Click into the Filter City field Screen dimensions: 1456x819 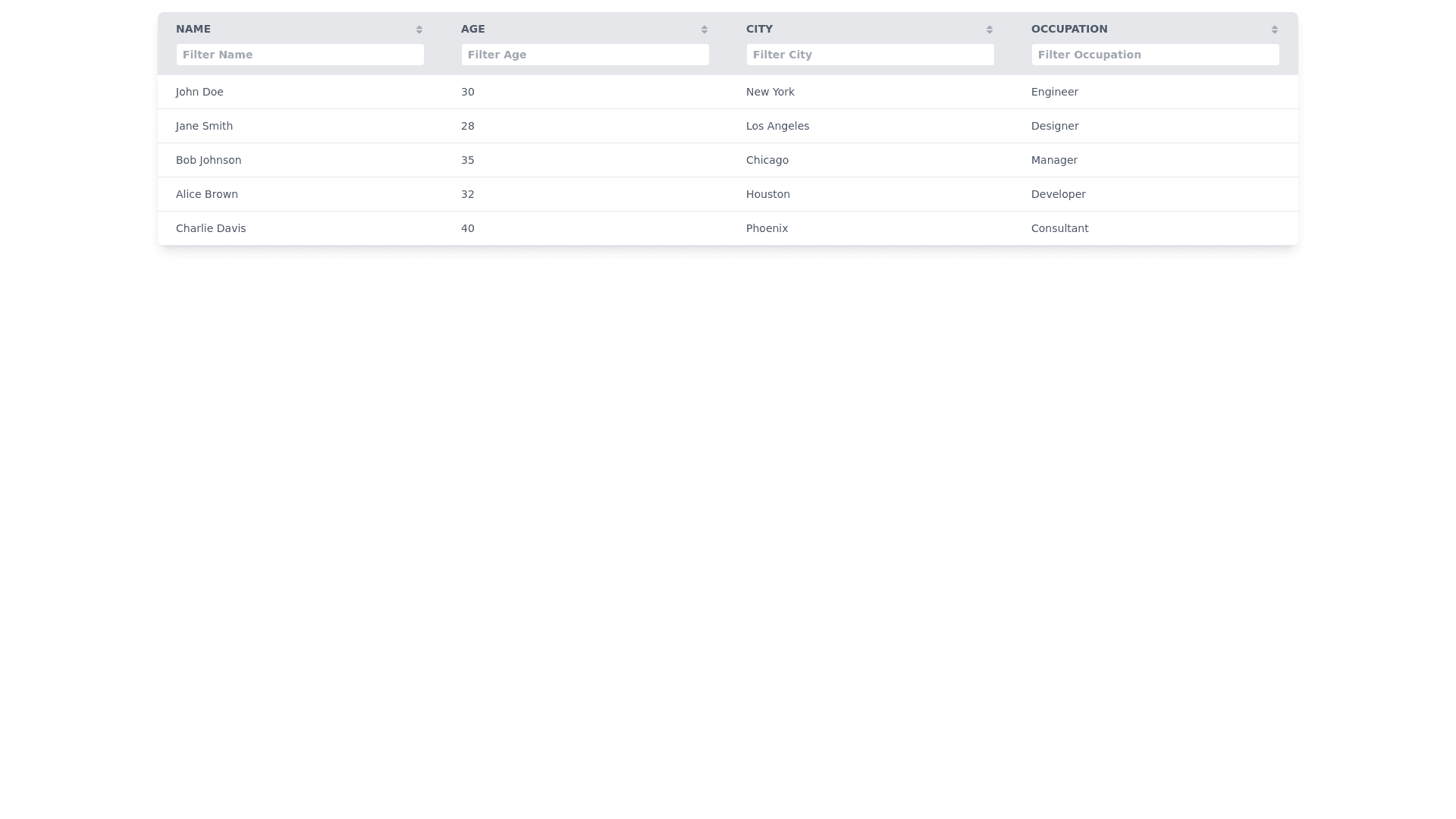871,55
